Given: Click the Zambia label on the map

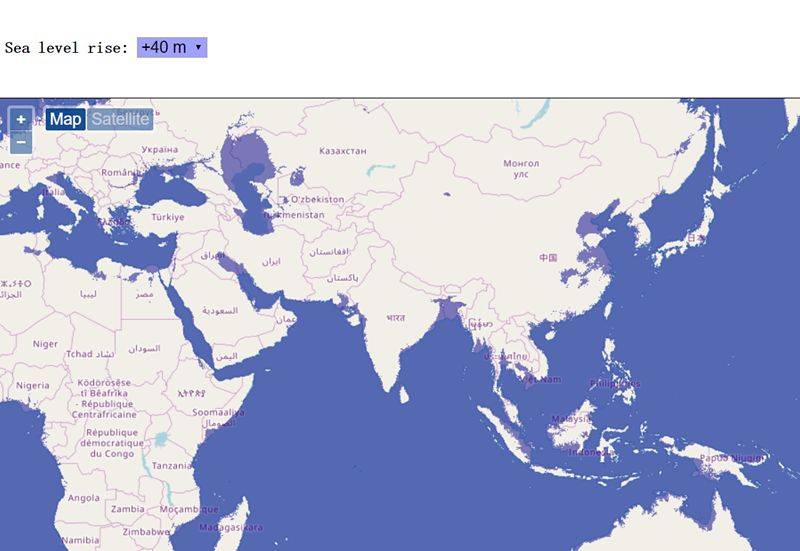Looking at the screenshot, I should tap(128, 509).
